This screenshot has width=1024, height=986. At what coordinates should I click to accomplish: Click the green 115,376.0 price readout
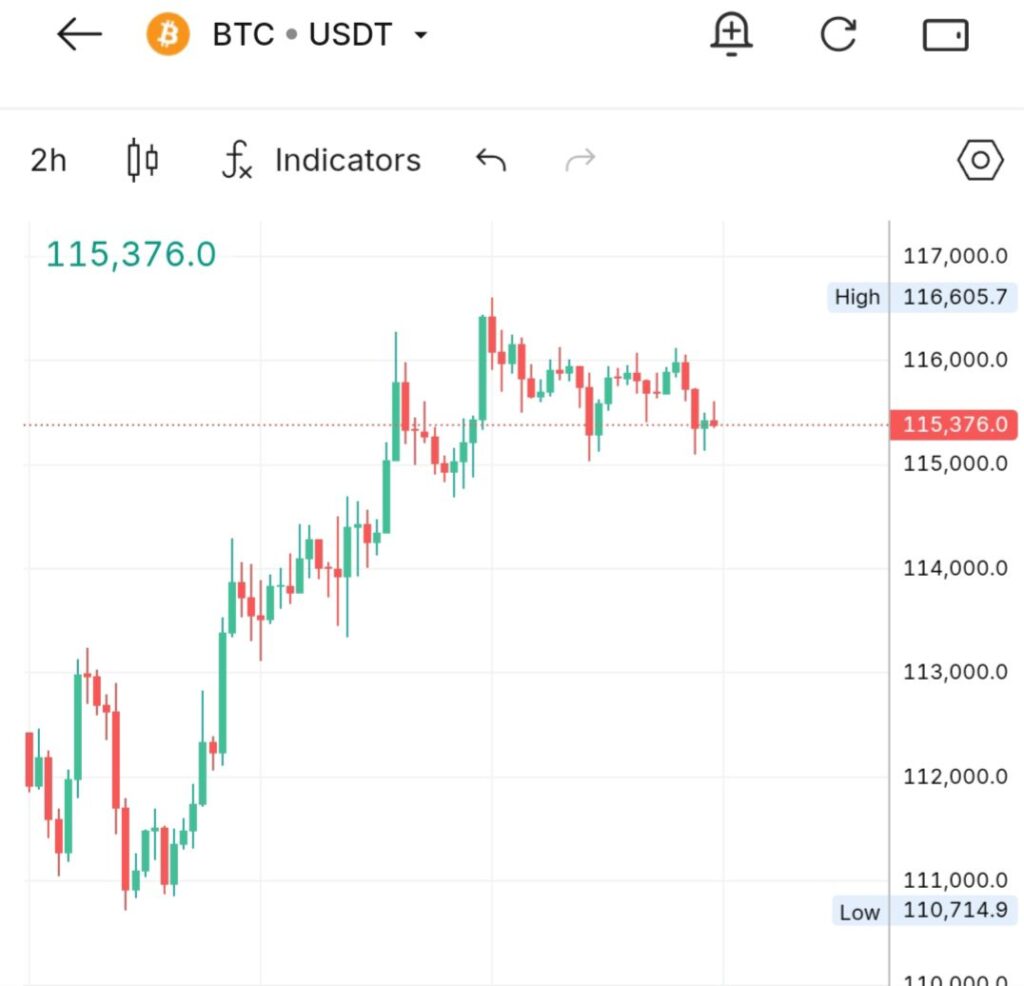coord(131,255)
